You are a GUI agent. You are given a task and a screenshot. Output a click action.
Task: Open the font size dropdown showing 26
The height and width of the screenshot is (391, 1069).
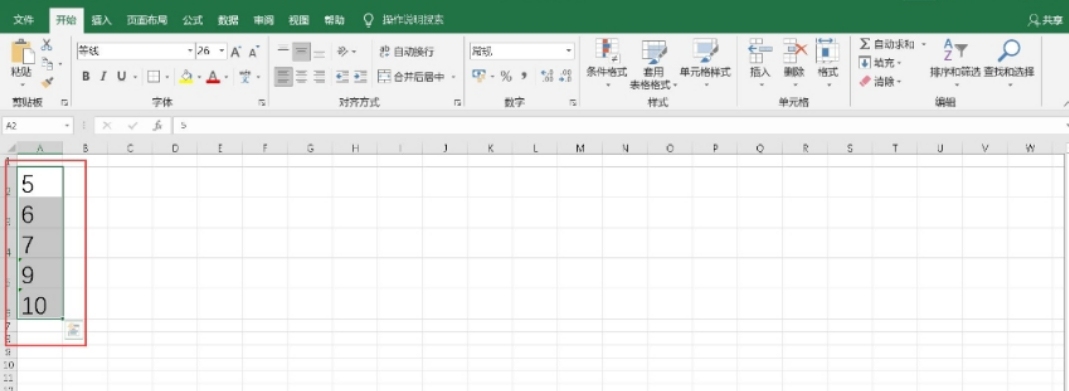[222, 51]
